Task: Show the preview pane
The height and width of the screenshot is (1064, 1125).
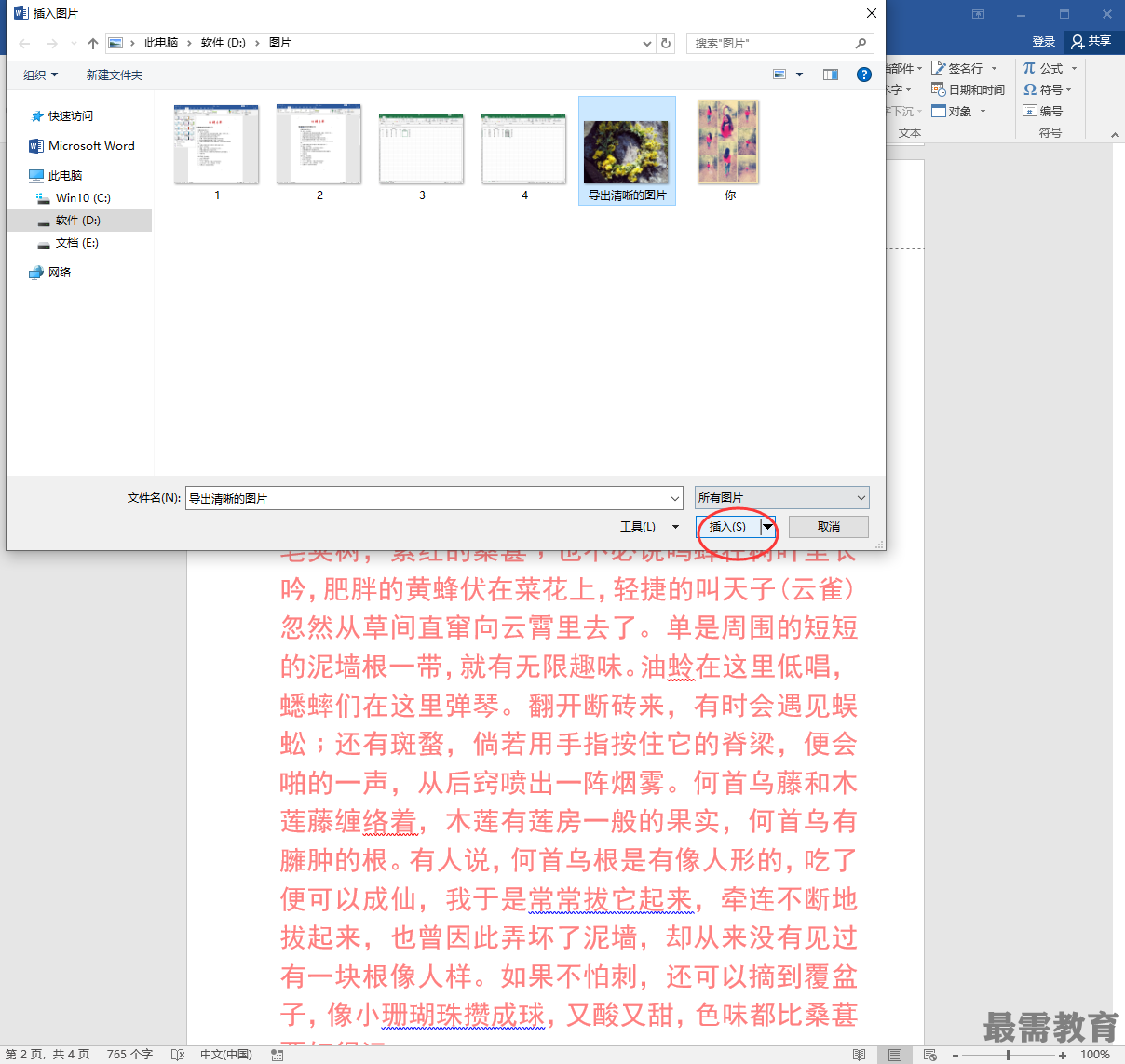Action: (831, 74)
